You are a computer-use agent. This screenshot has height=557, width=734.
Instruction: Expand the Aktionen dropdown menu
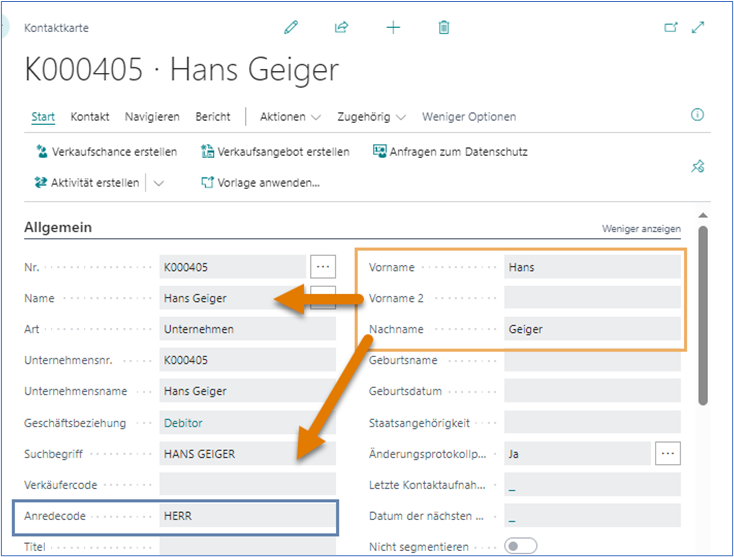coord(290,117)
